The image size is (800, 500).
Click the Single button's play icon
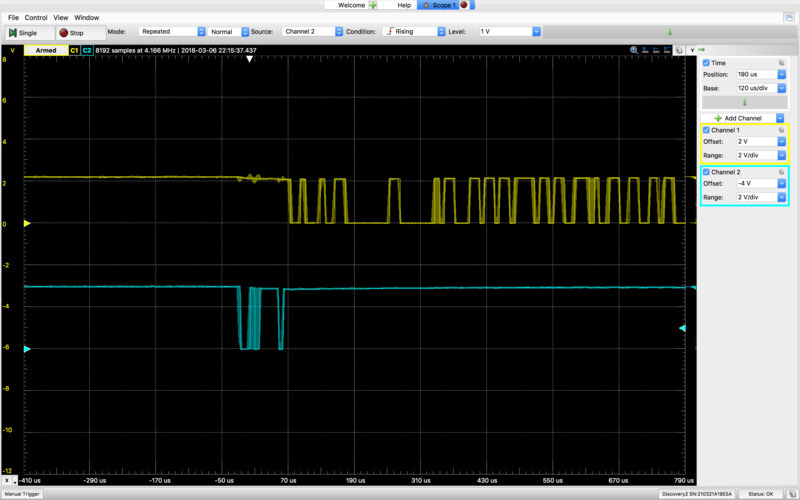click(13, 33)
